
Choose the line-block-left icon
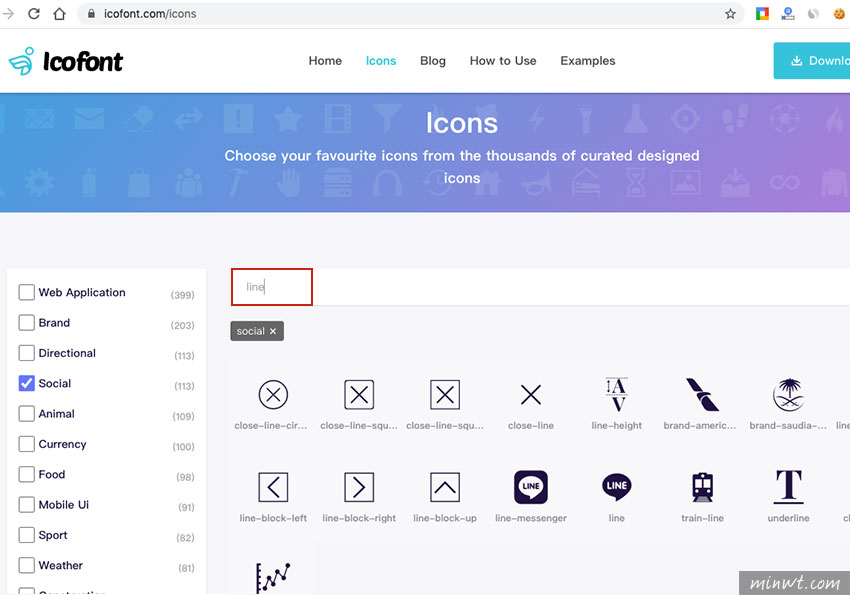pos(273,487)
